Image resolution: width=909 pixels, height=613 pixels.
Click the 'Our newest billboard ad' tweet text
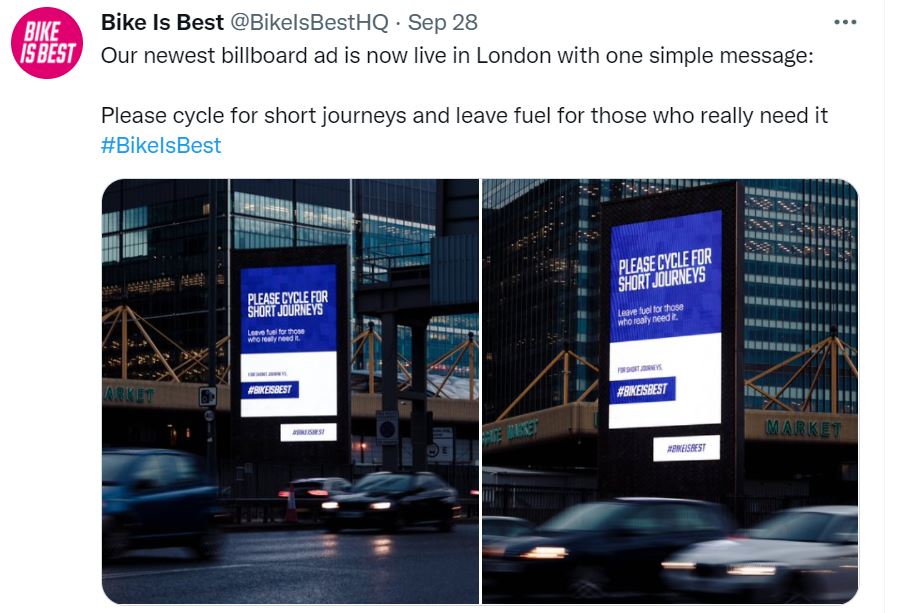pyautogui.click(x=457, y=56)
